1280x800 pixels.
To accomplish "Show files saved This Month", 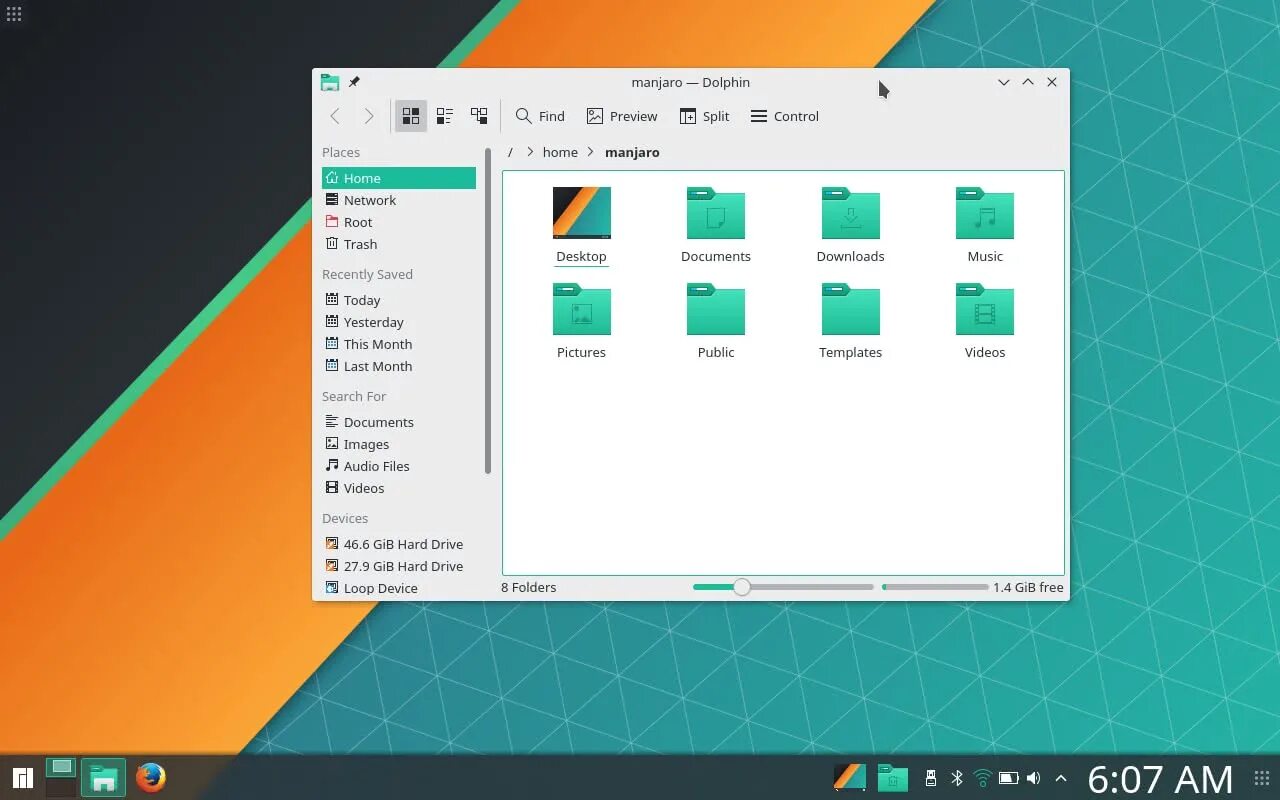I will (x=399, y=344).
